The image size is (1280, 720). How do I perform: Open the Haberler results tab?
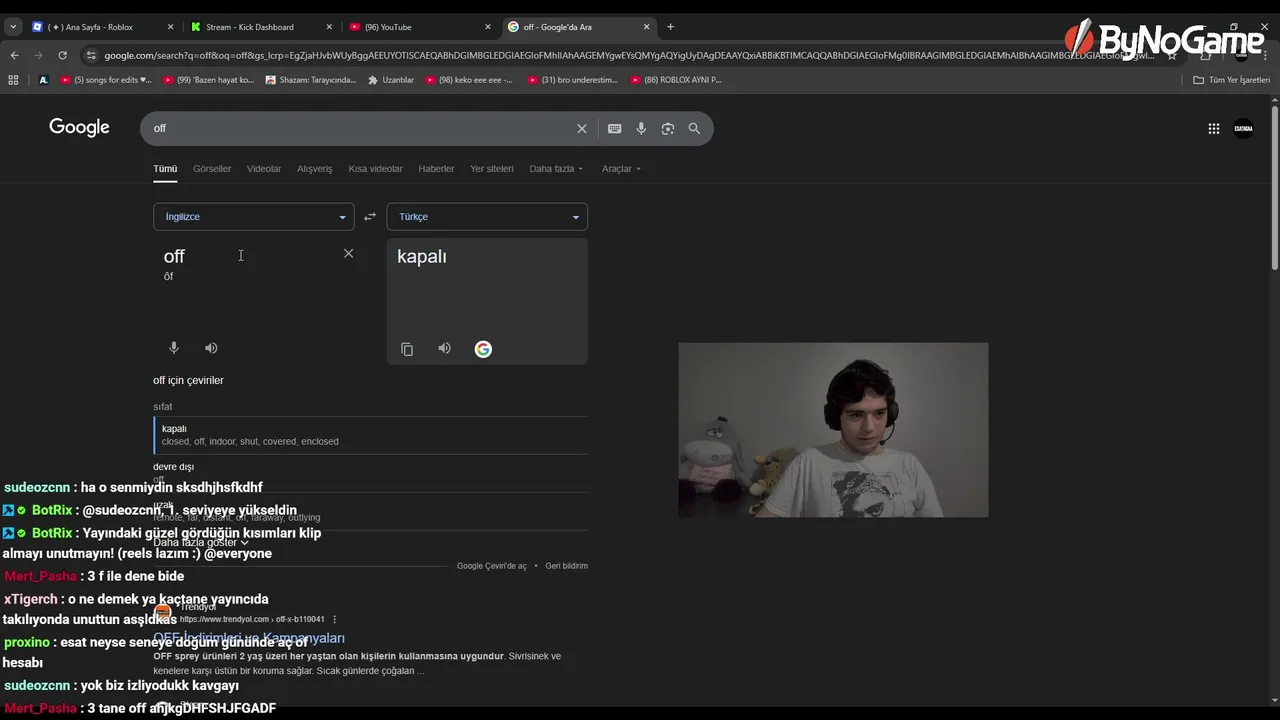click(436, 169)
